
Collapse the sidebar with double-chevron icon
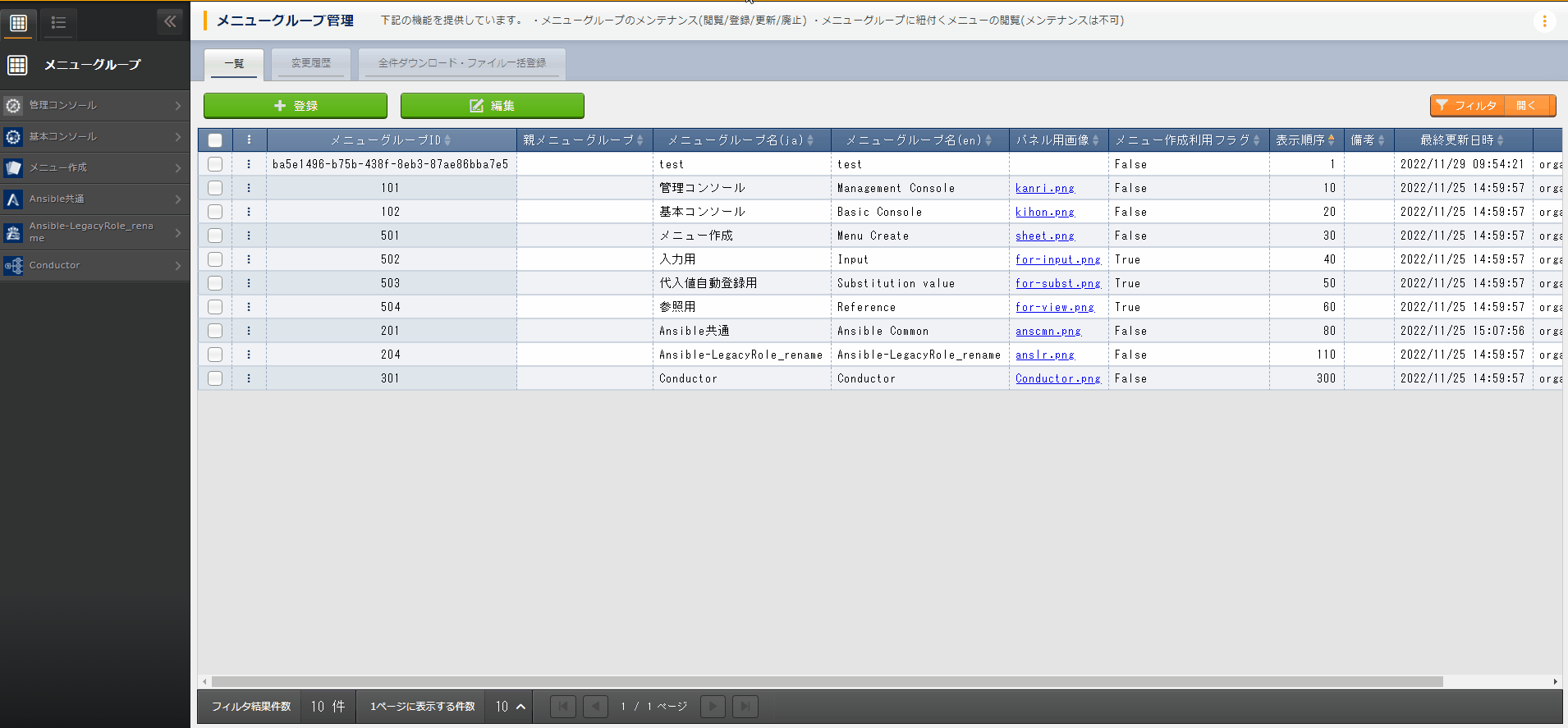tap(170, 21)
